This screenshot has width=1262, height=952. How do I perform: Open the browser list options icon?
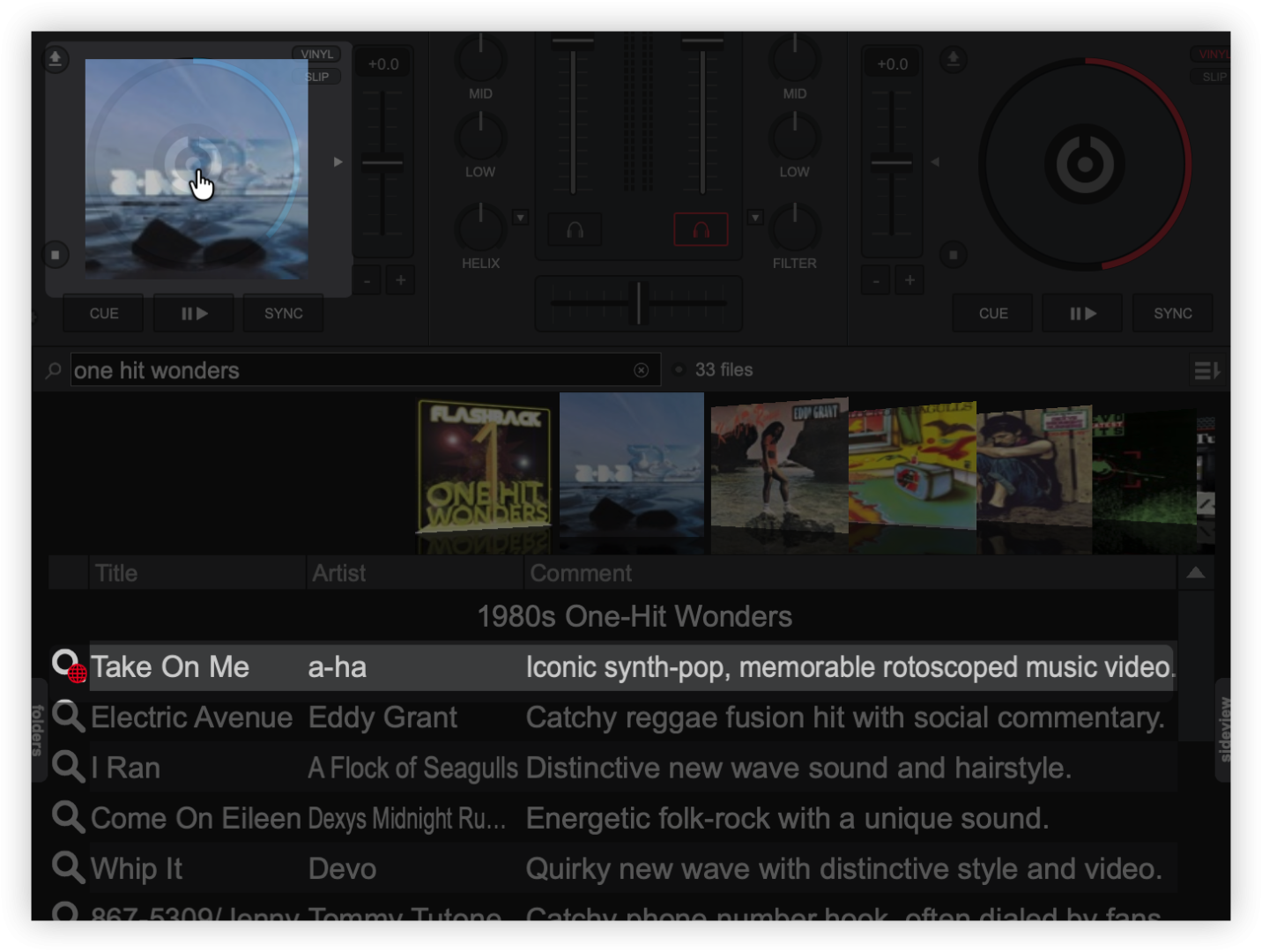click(x=1206, y=371)
